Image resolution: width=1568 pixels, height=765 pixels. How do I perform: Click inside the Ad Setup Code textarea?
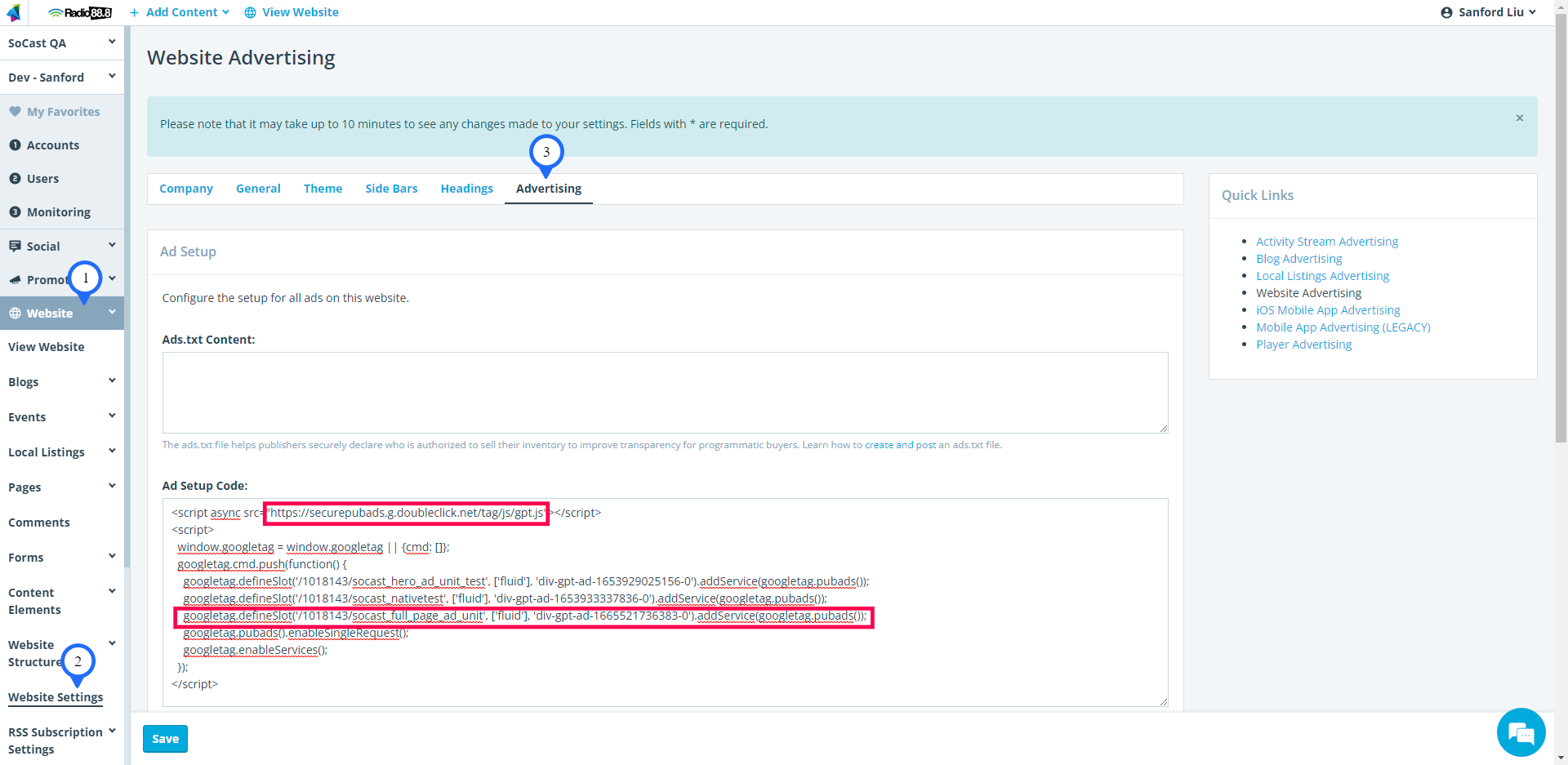[665, 603]
